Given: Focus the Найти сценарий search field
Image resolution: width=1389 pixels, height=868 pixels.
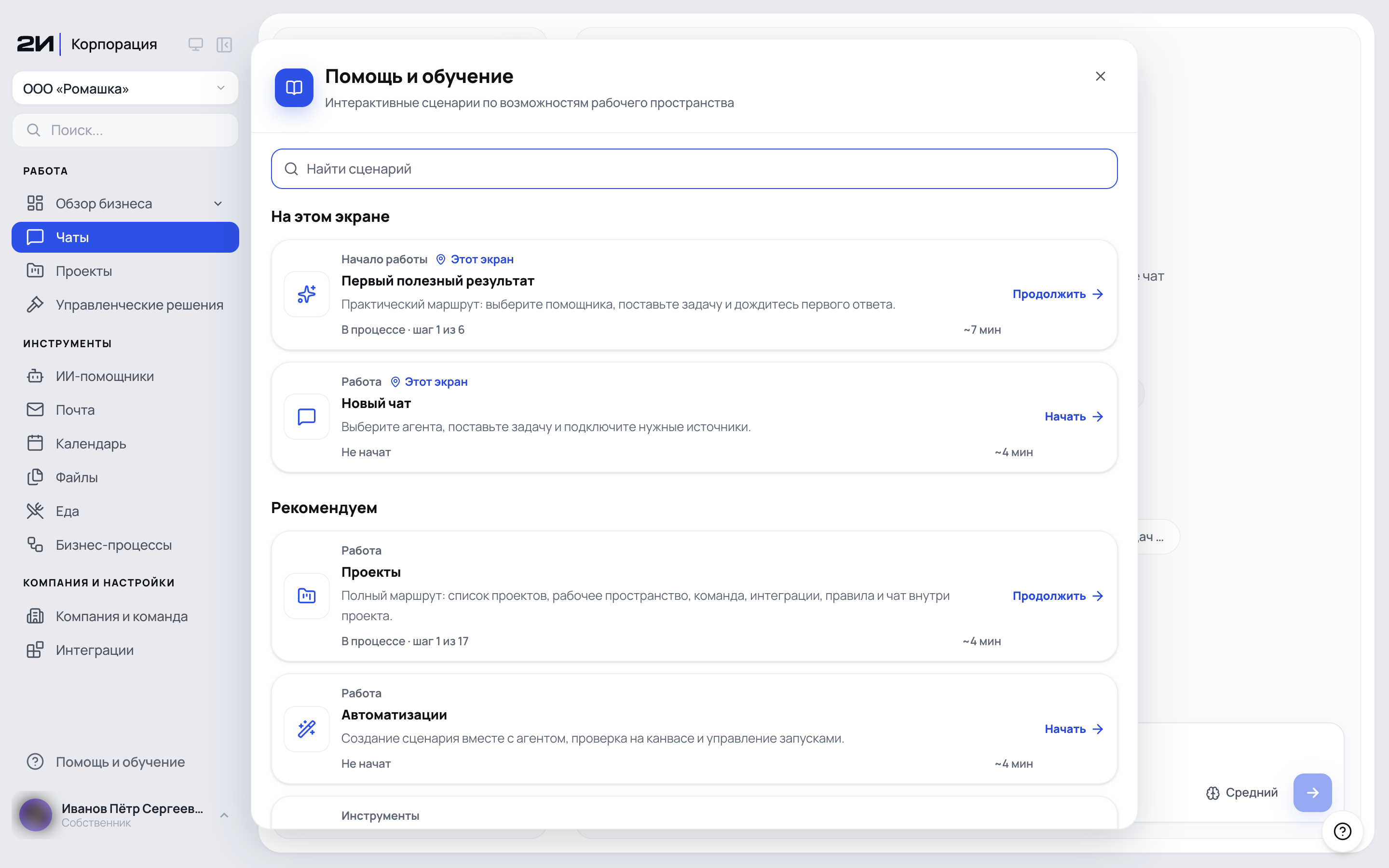Looking at the screenshot, I should click(694, 169).
